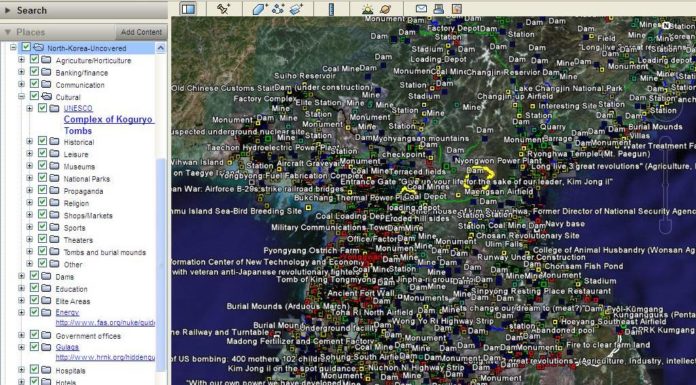Click the Add Content button

(141, 32)
